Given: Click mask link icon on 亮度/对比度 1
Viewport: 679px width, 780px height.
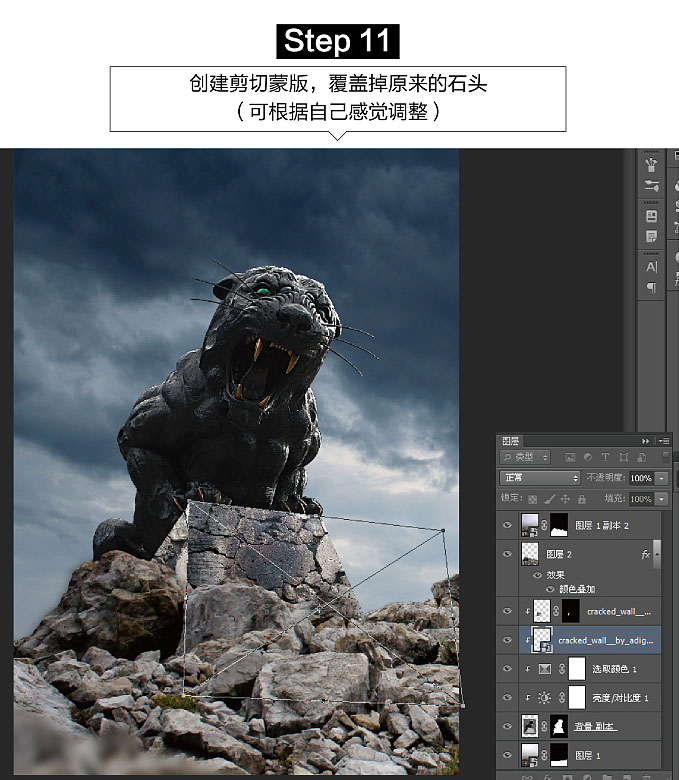Looking at the screenshot, I should pyautogui.click(x=562, y=697).
